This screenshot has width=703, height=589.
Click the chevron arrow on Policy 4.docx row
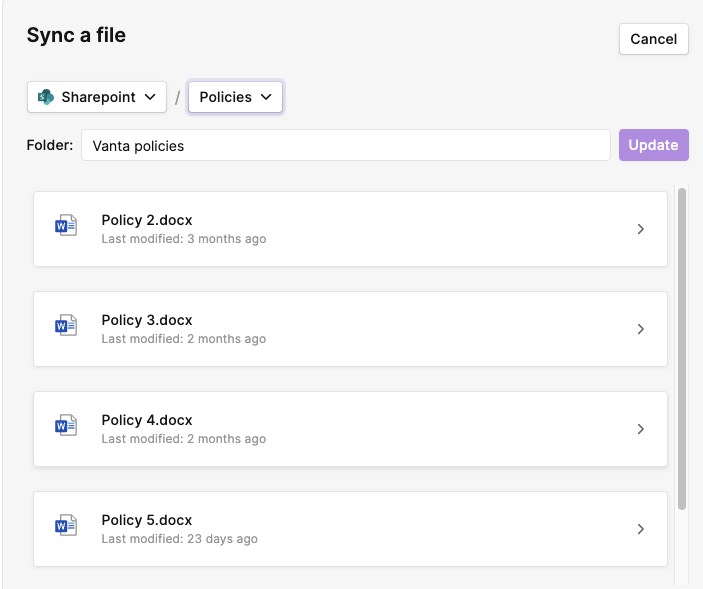coord(641,429)
